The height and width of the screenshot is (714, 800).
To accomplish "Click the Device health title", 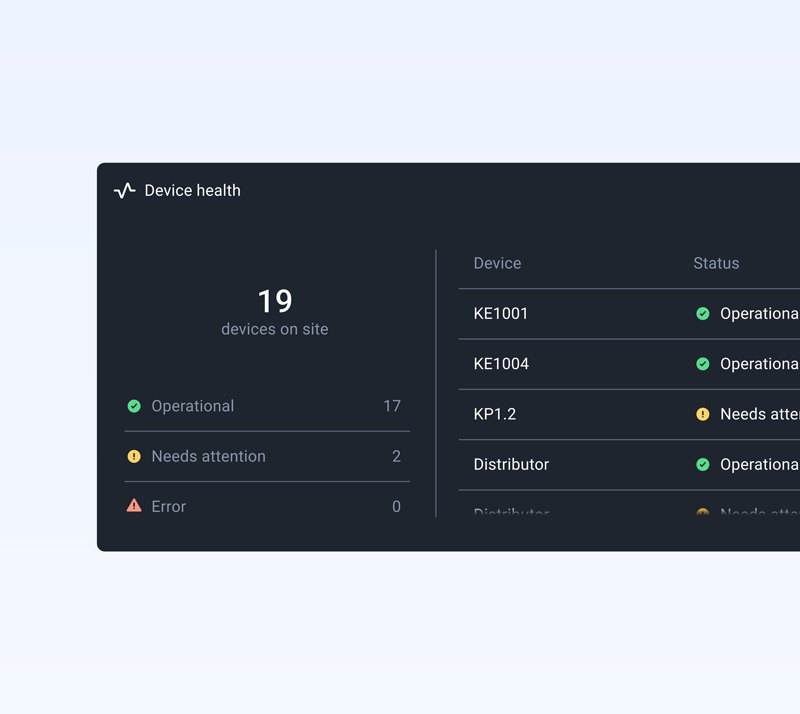I will 192,190.
